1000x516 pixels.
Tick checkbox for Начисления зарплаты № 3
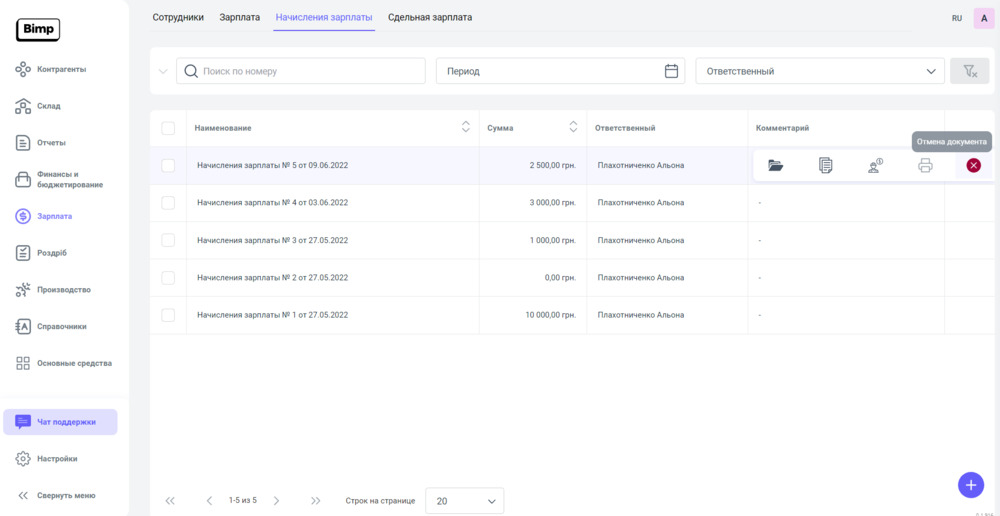tap(168, 241)
